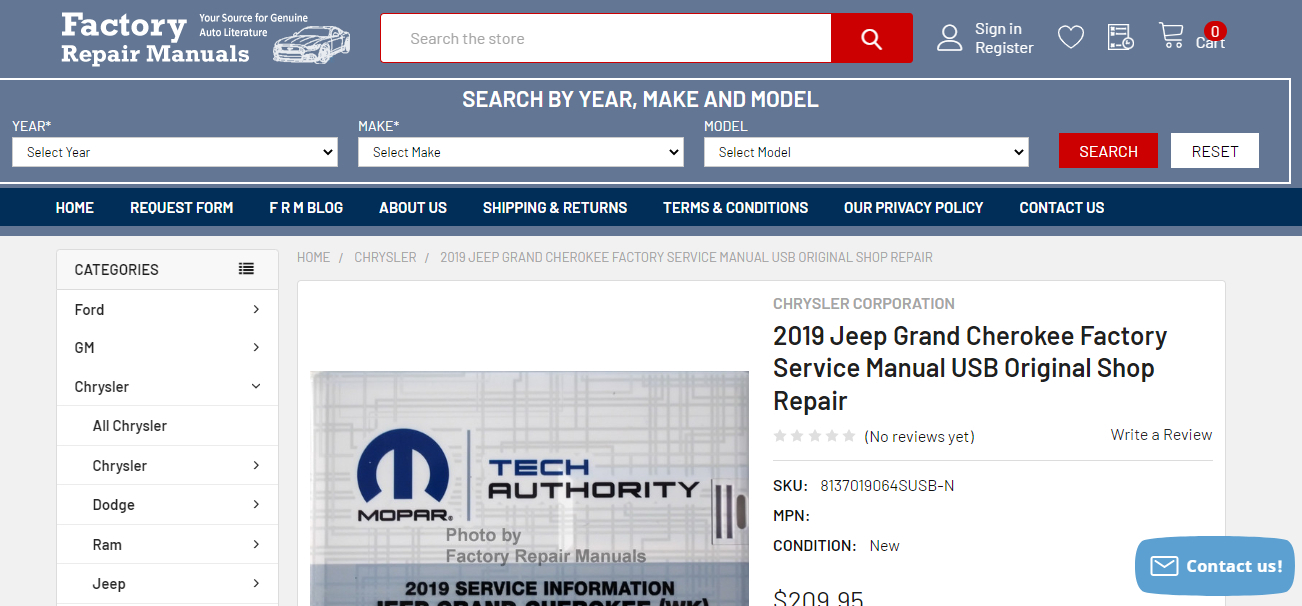1302x606 pixels.
Task: Open OUR PRIVACY POLICY menu item
Action: click(x=914, y=208)
